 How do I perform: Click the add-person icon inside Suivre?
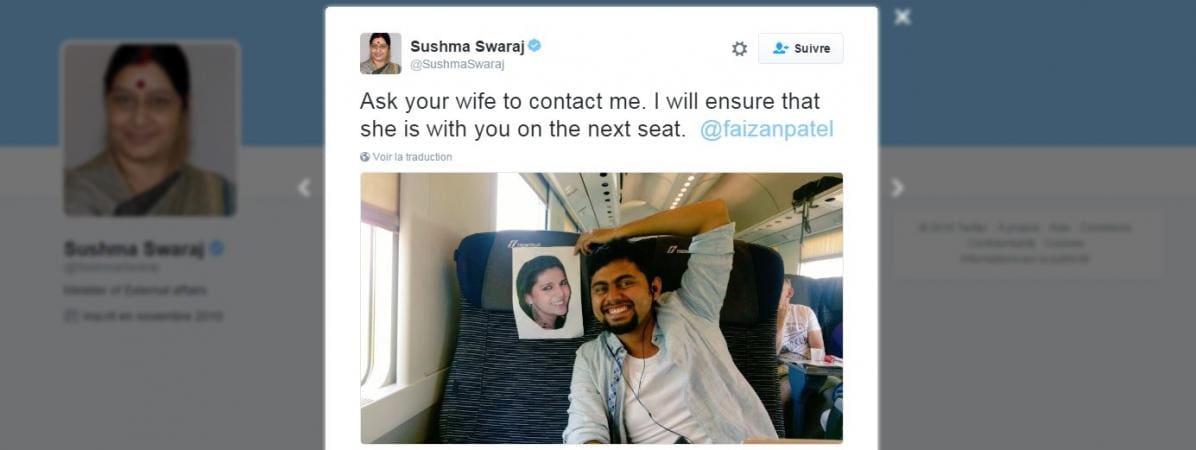point(780,48)
